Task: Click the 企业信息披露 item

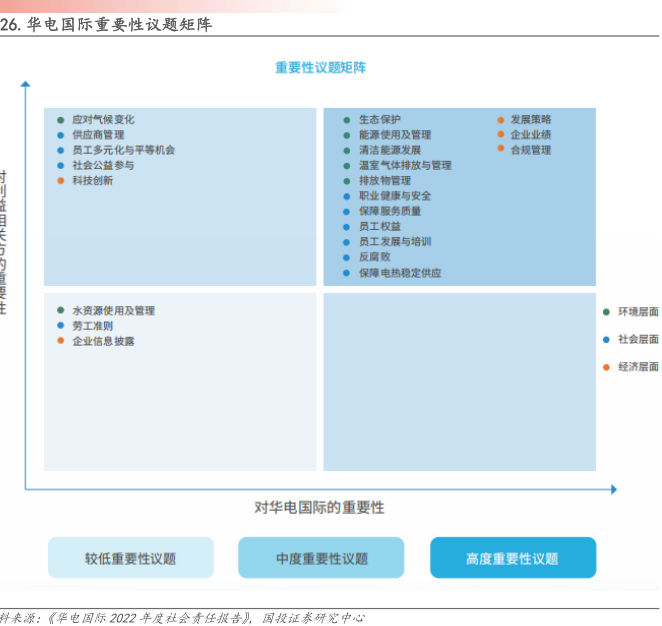Action: point(103,341)
